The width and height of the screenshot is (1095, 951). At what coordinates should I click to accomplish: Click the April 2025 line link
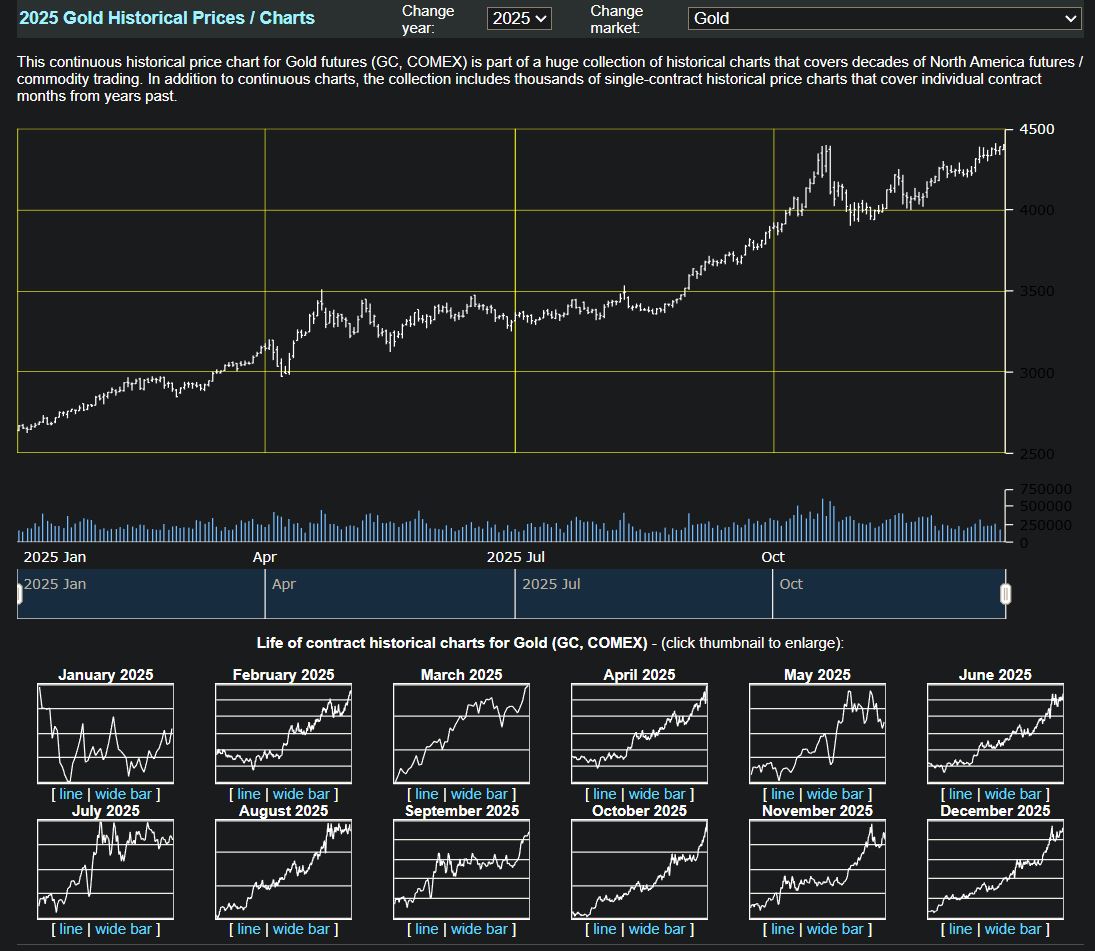605,794
